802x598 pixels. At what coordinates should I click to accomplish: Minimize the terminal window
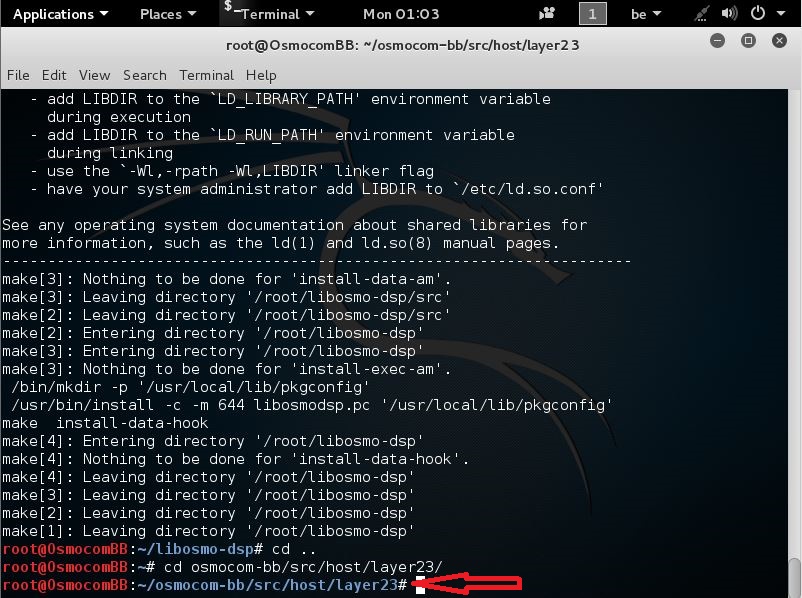coord(718,40)
